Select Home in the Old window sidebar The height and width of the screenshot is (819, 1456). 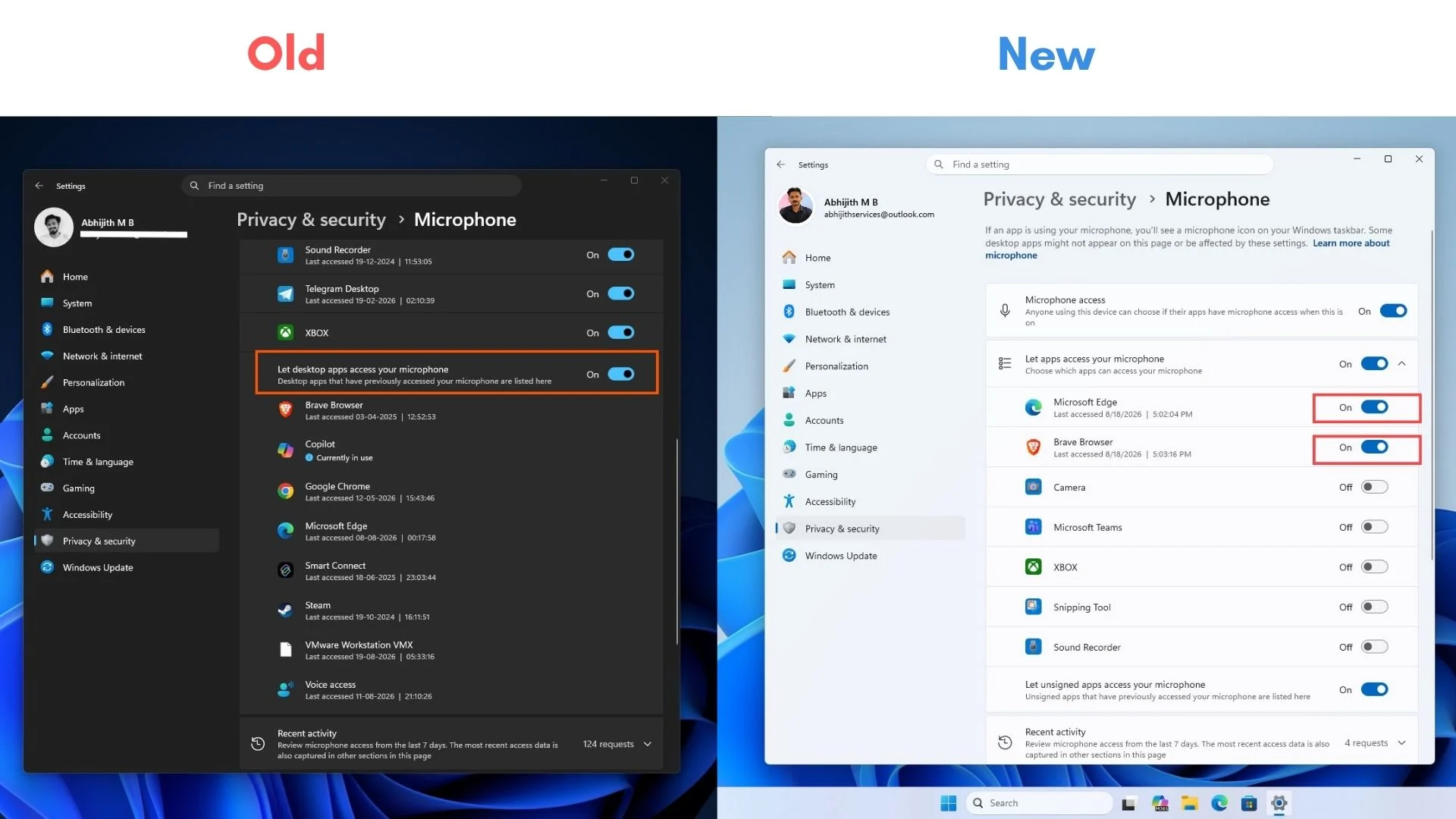[x=127, y=277]
